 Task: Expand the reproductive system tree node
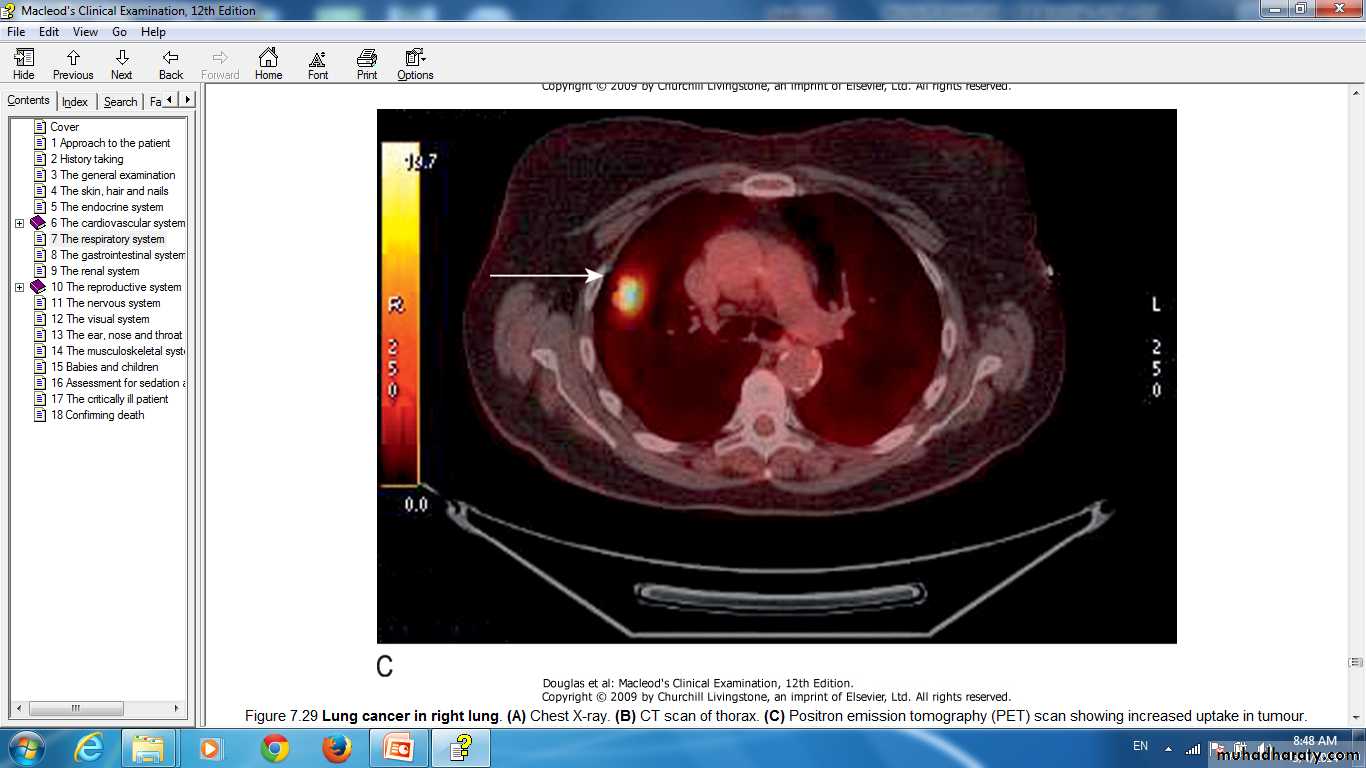(19, 287)
